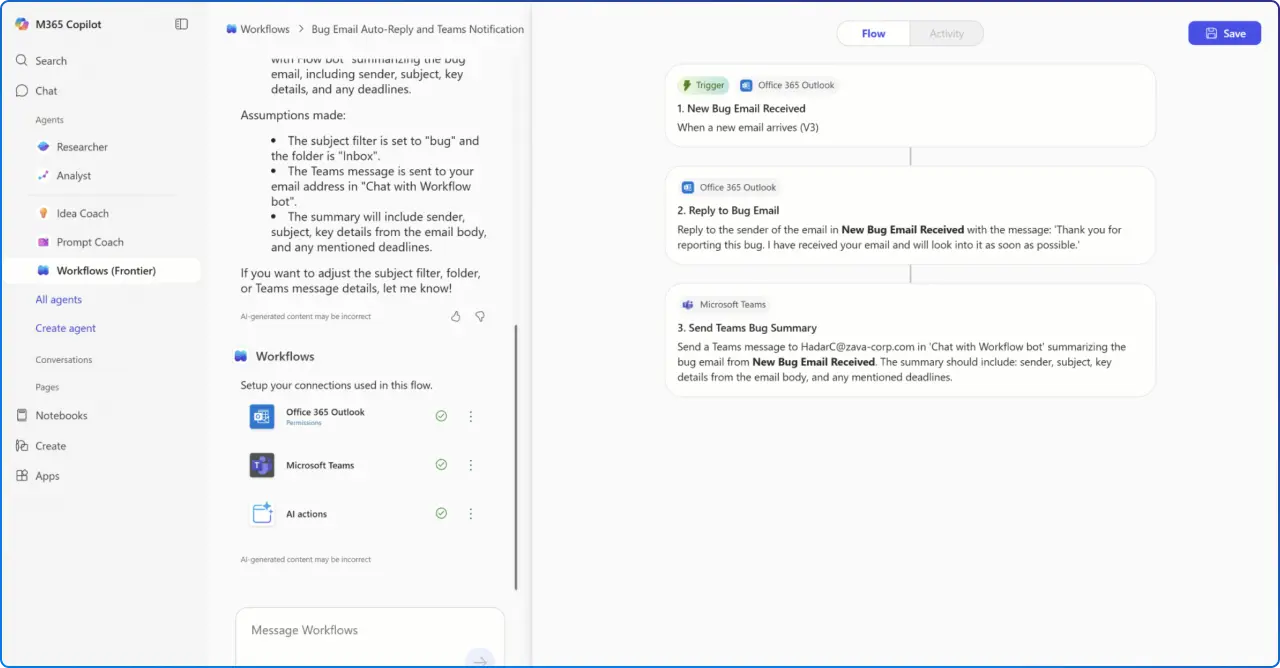Open the Microsoft Teams connection options menu
The height and width of the screenshot is (668, 1280).
point(471,464)
